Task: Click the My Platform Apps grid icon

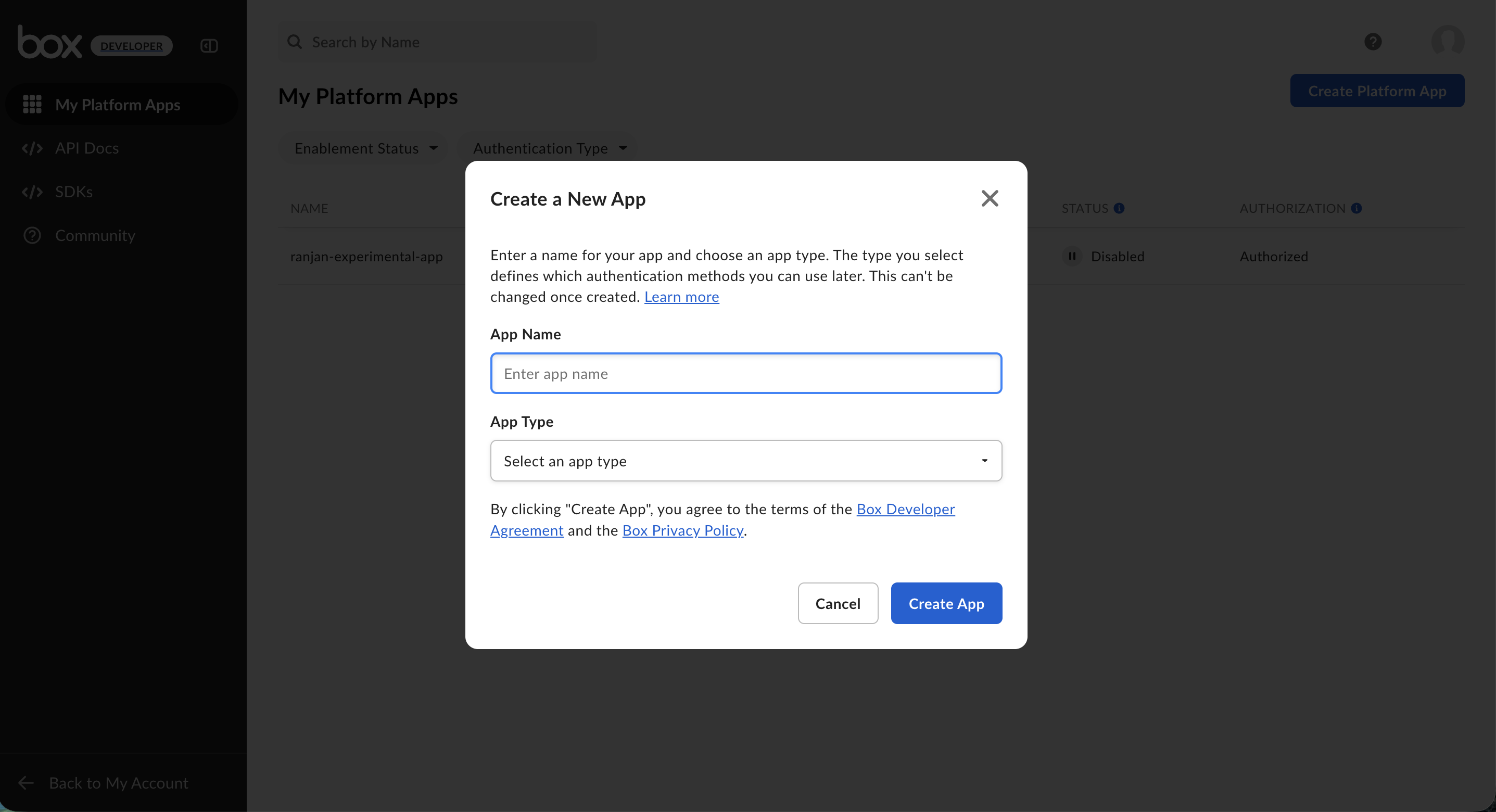Action: pos(32,105)
